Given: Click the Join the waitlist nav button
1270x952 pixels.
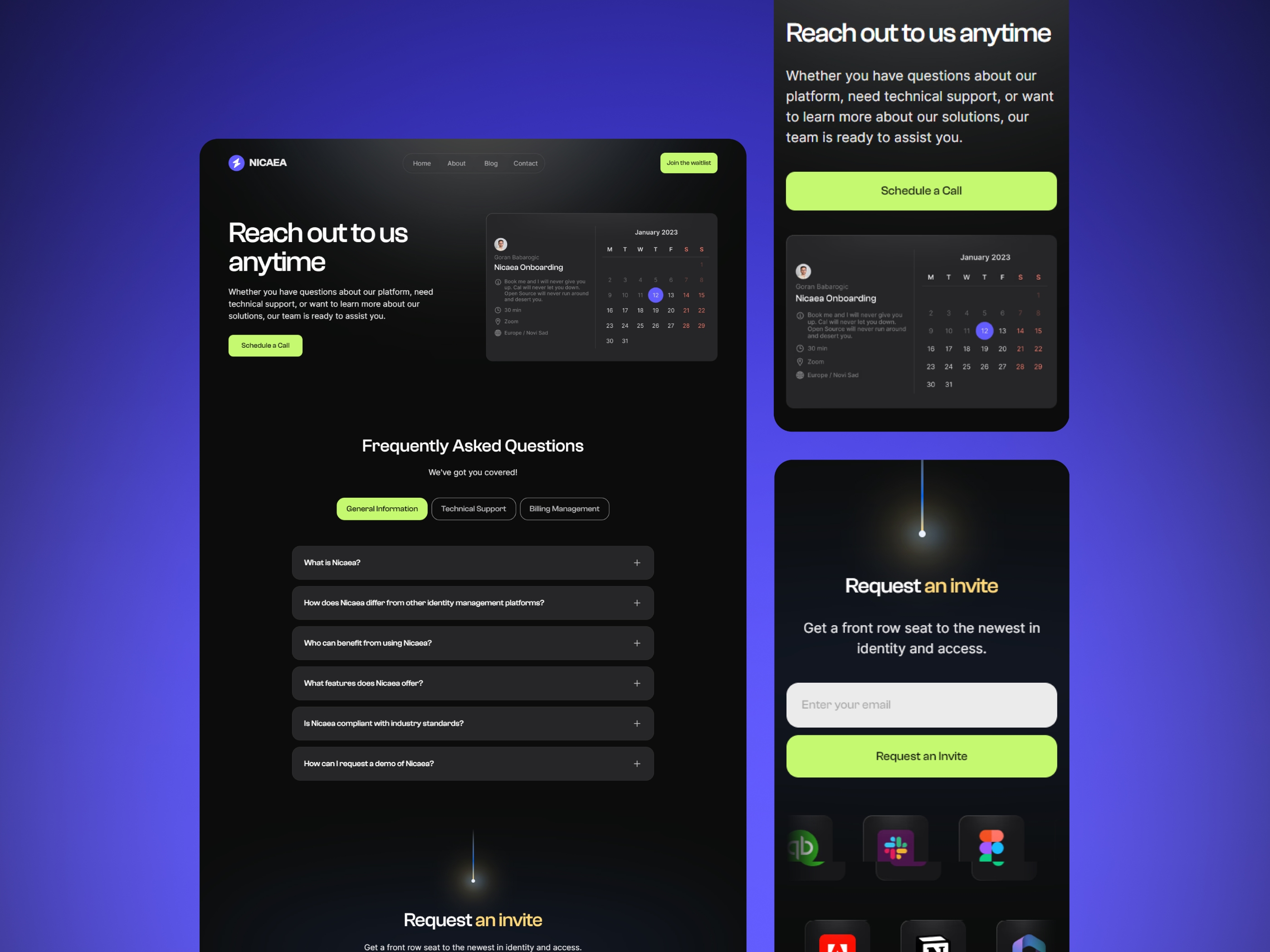Looking at the screenshot, I should 688,163.
